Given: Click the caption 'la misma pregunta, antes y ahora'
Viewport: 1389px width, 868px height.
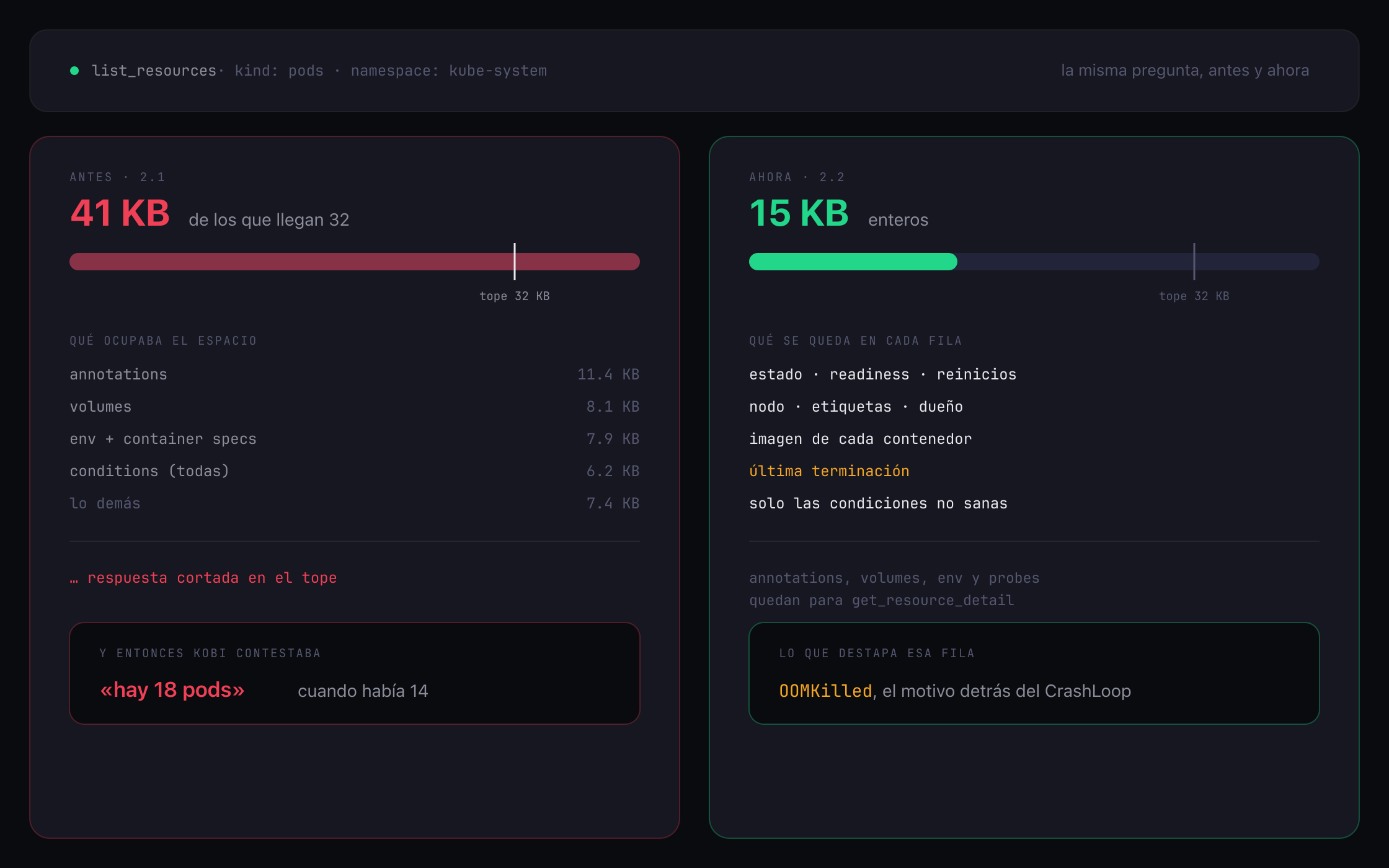Looking at the screenshot, I should [x=1185, y=71].
